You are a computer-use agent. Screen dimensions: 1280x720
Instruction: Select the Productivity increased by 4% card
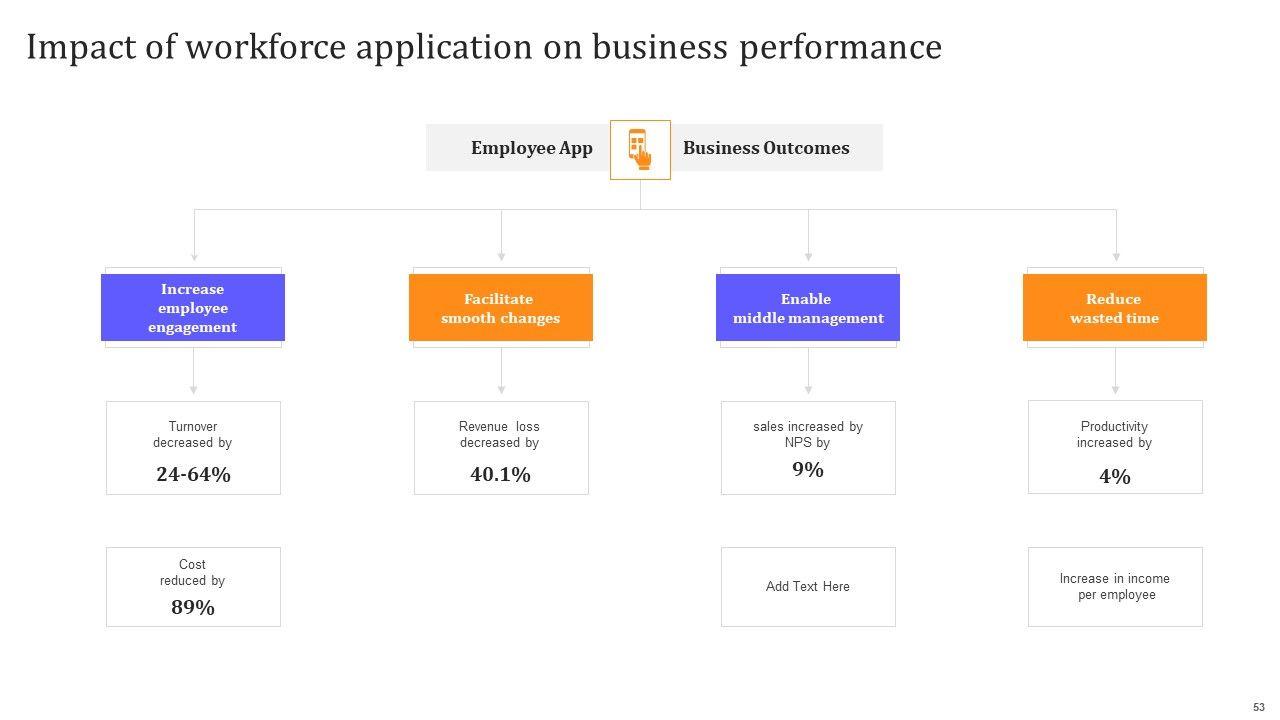[x=1115, y=447]
